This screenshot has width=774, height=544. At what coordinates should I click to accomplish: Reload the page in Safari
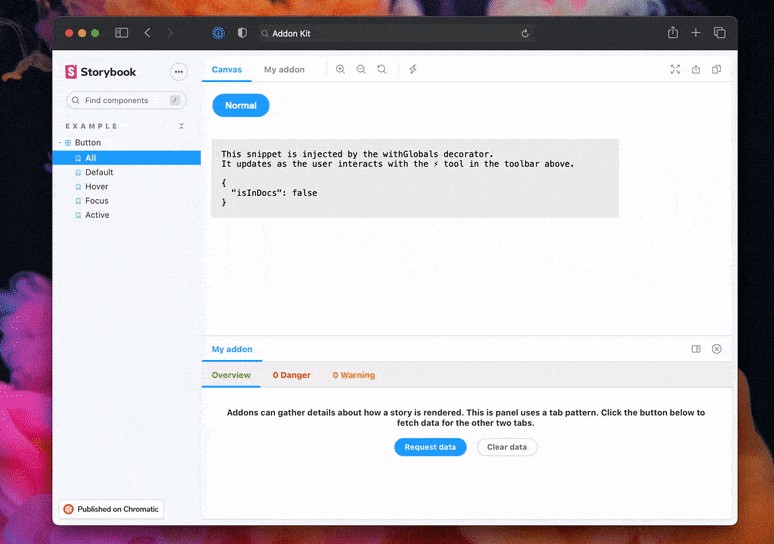525,33
